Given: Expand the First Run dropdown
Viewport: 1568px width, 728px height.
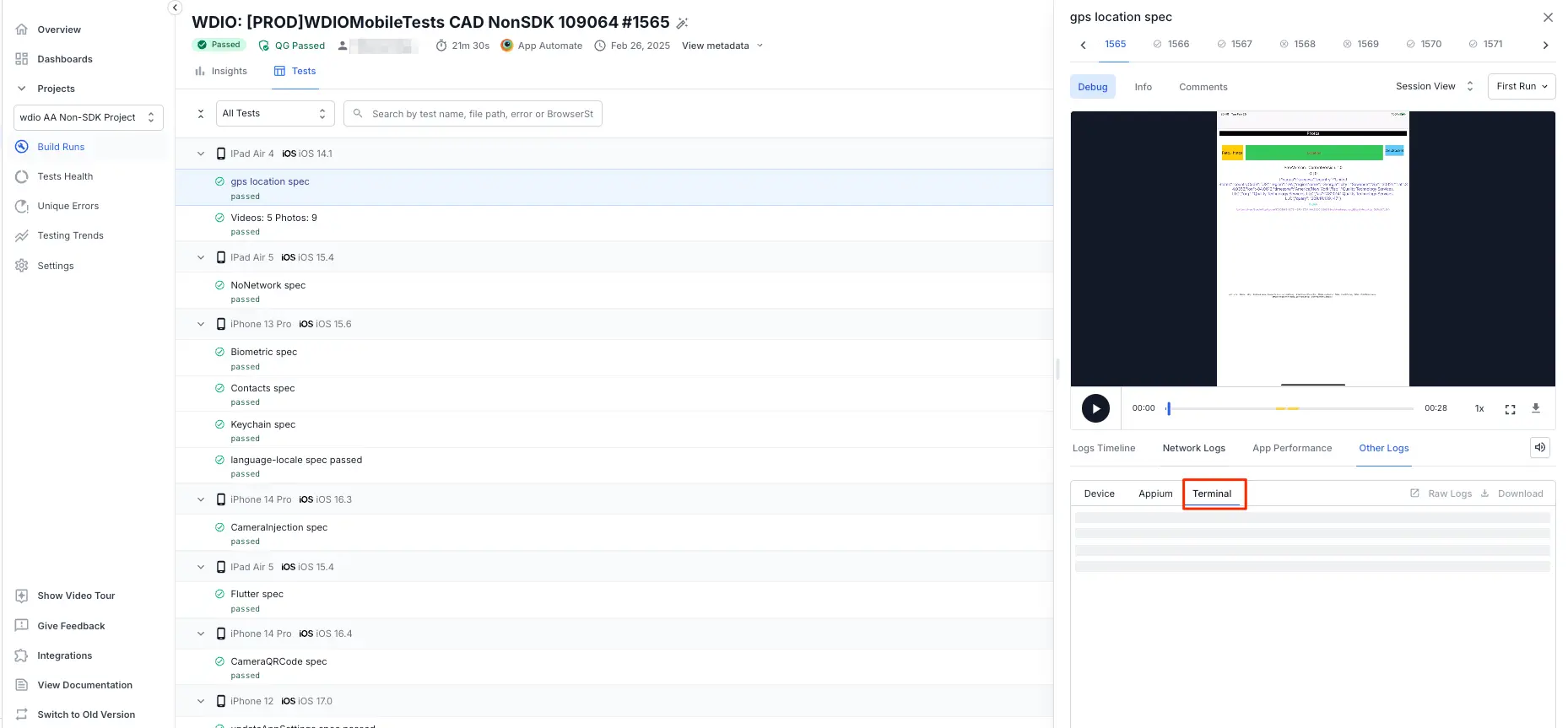Looking at the screenshot, I should click(x=1521, y=87).
